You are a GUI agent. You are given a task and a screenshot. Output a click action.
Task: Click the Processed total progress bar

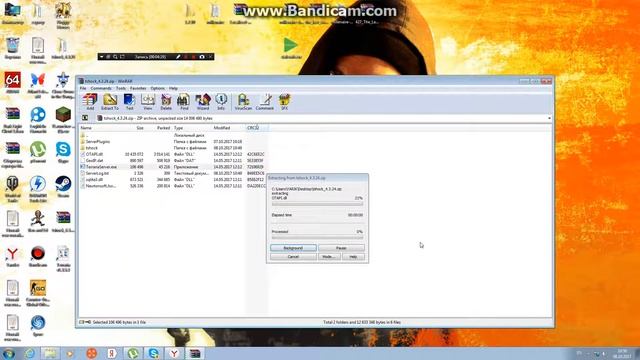pyautogui.click(x=317, y=237)
